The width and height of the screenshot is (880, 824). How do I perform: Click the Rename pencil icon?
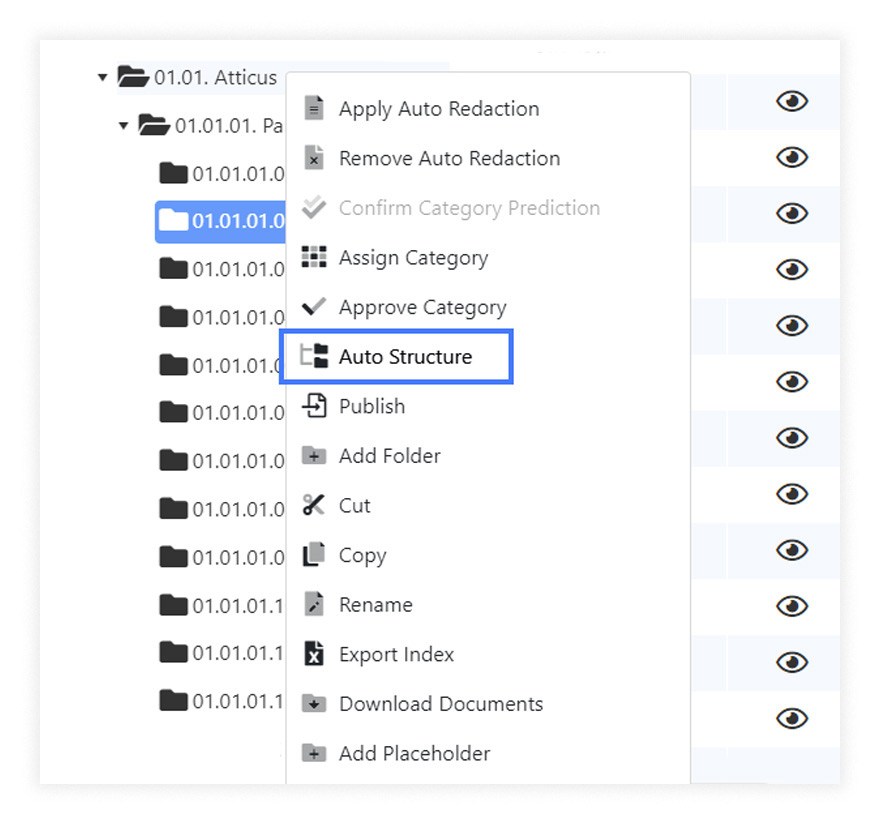point(314,604)
